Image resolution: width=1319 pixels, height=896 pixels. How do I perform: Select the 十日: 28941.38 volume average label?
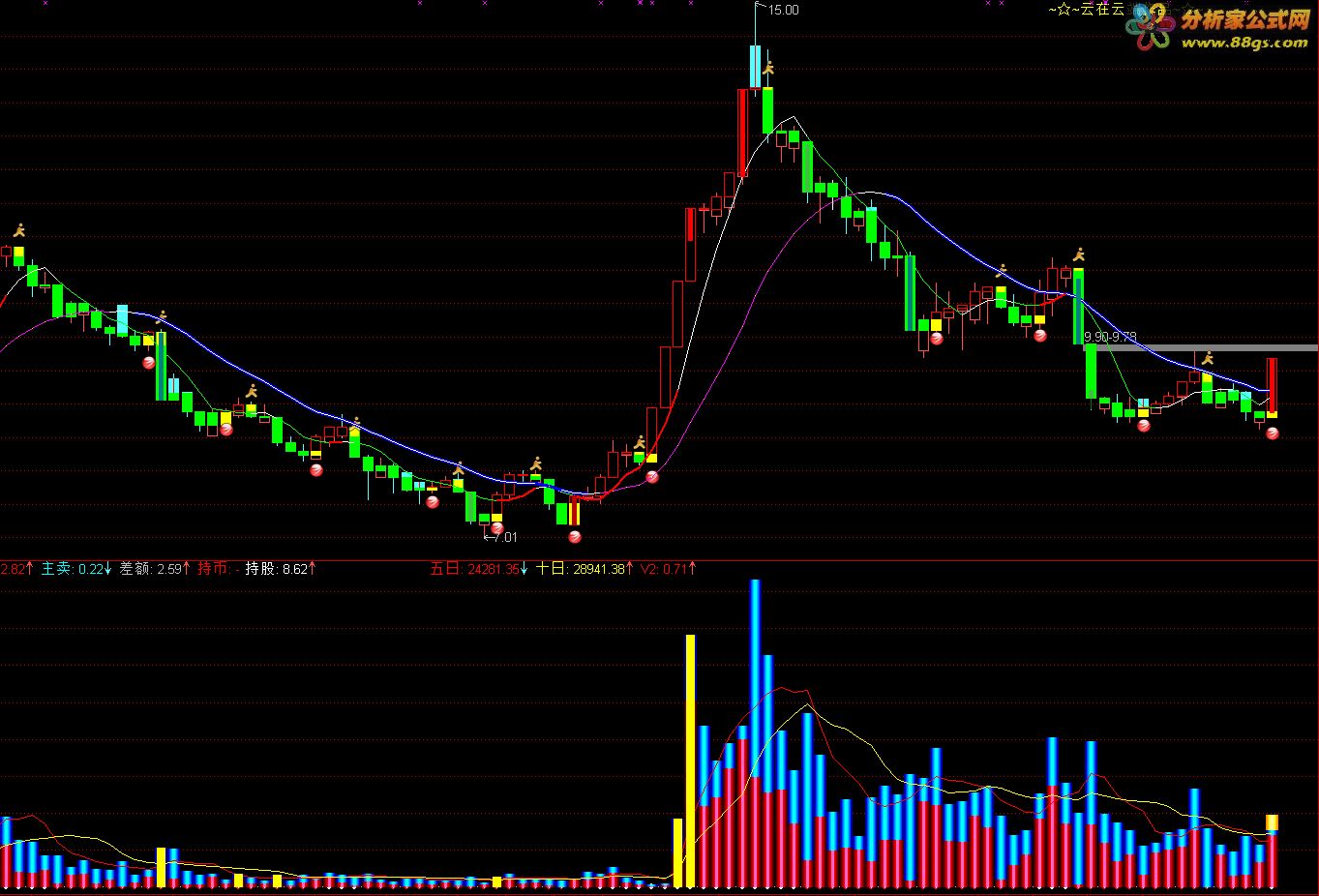[x=585, y=569]
